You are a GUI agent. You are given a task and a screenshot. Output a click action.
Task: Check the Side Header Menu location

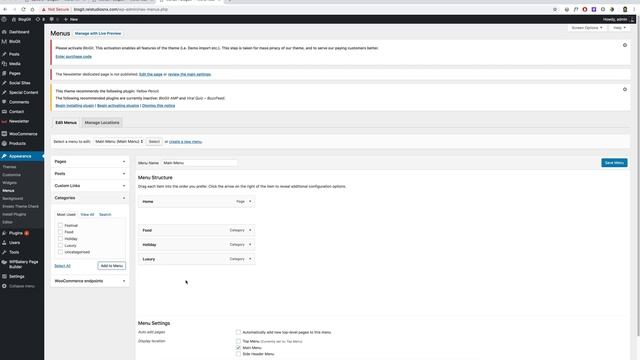point(238,354)
